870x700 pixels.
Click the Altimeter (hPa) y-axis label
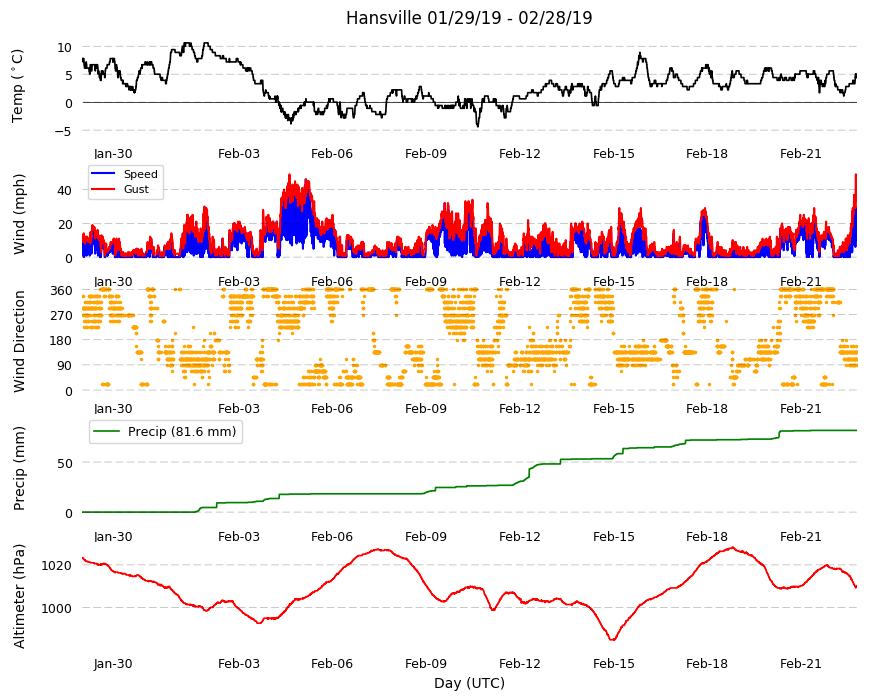[x=19, y=596]
